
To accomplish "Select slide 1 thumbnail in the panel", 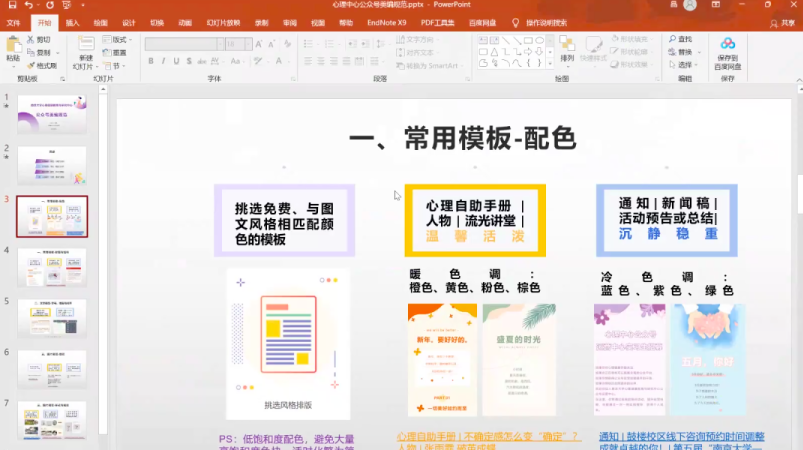I will pos(52,115).
